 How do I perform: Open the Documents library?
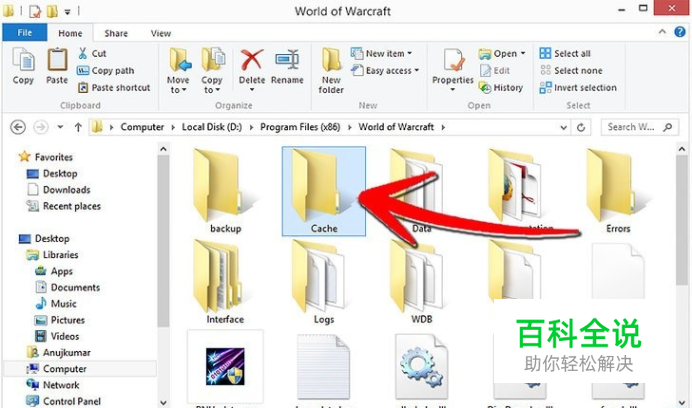pos(68,287)
